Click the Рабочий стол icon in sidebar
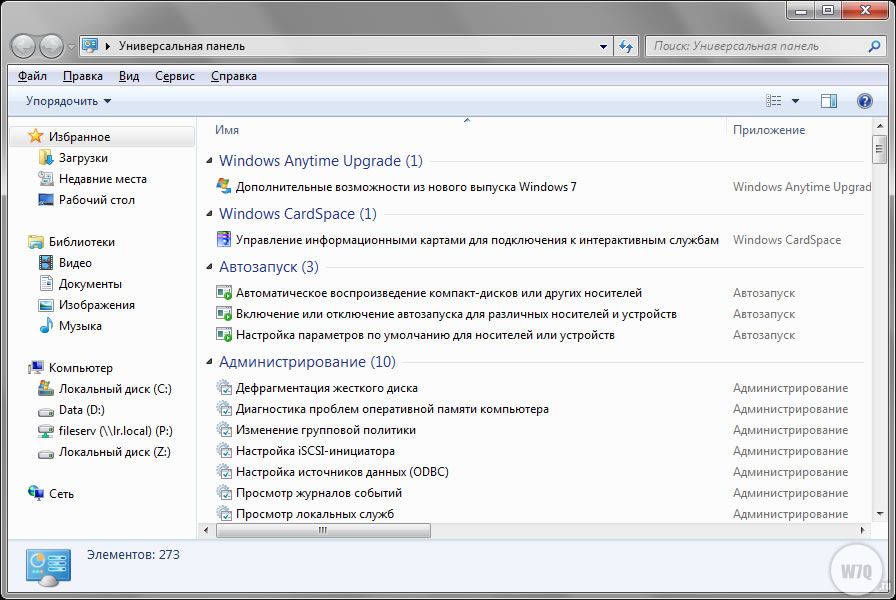896x600 pixels. point(46,199)
